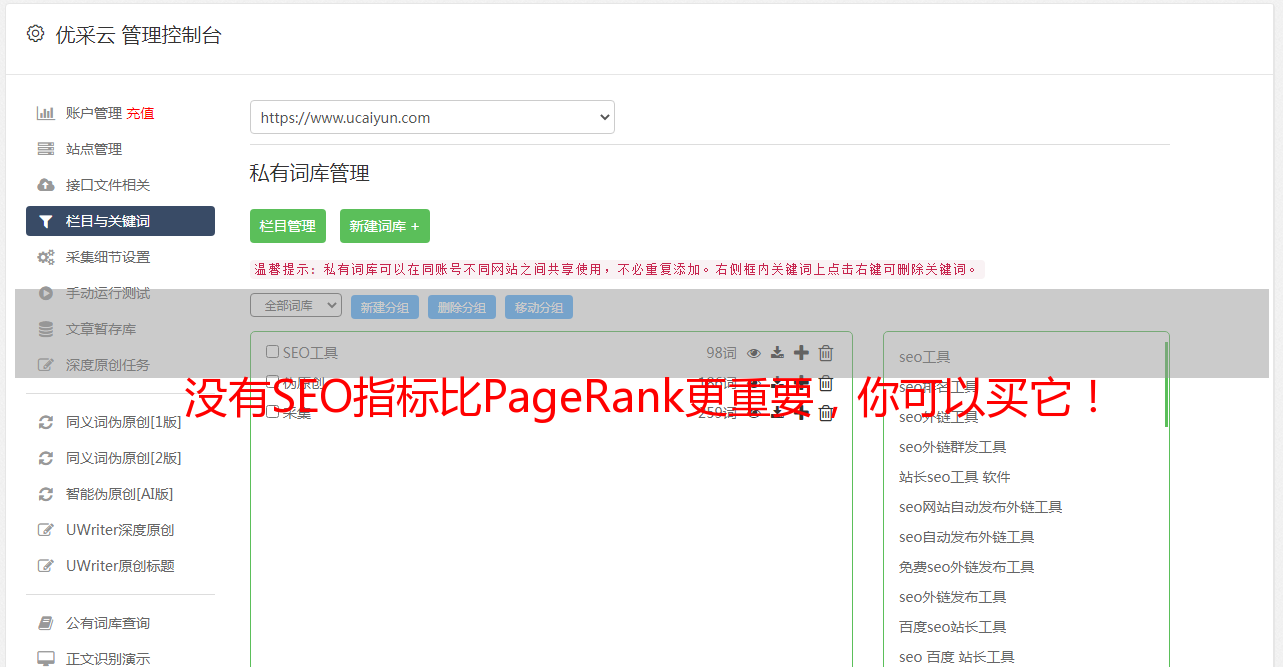Open UWriter深度原创 menu item
The width and height of the screenshot is (1283, 667).
[120, 530]
